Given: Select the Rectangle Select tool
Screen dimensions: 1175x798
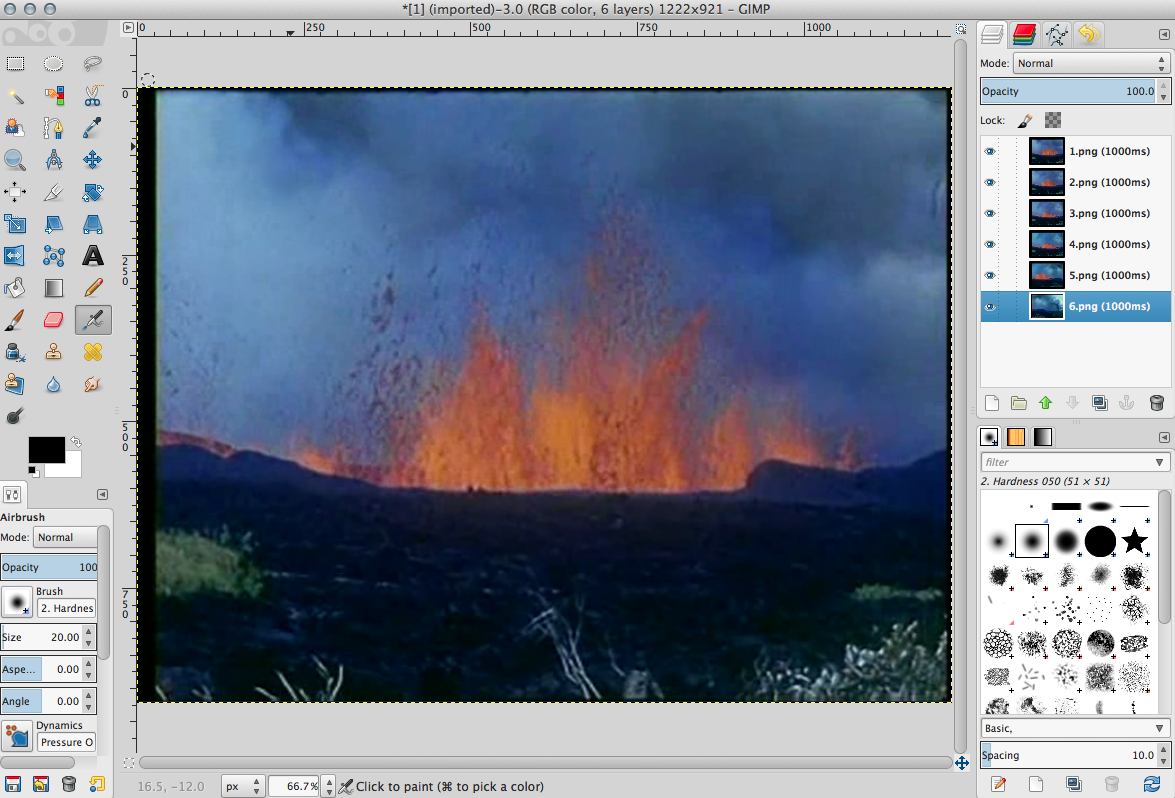Looking at the screenshot, I should [15, 64].
